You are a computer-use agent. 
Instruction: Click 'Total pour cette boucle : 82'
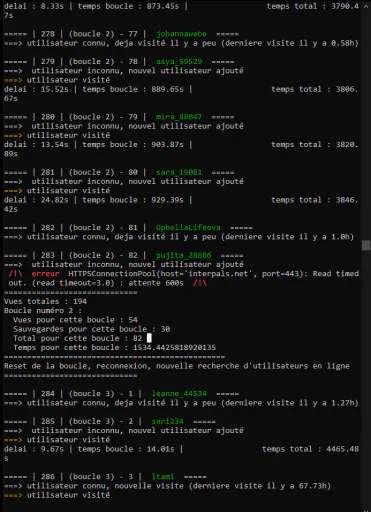(78, 338)
